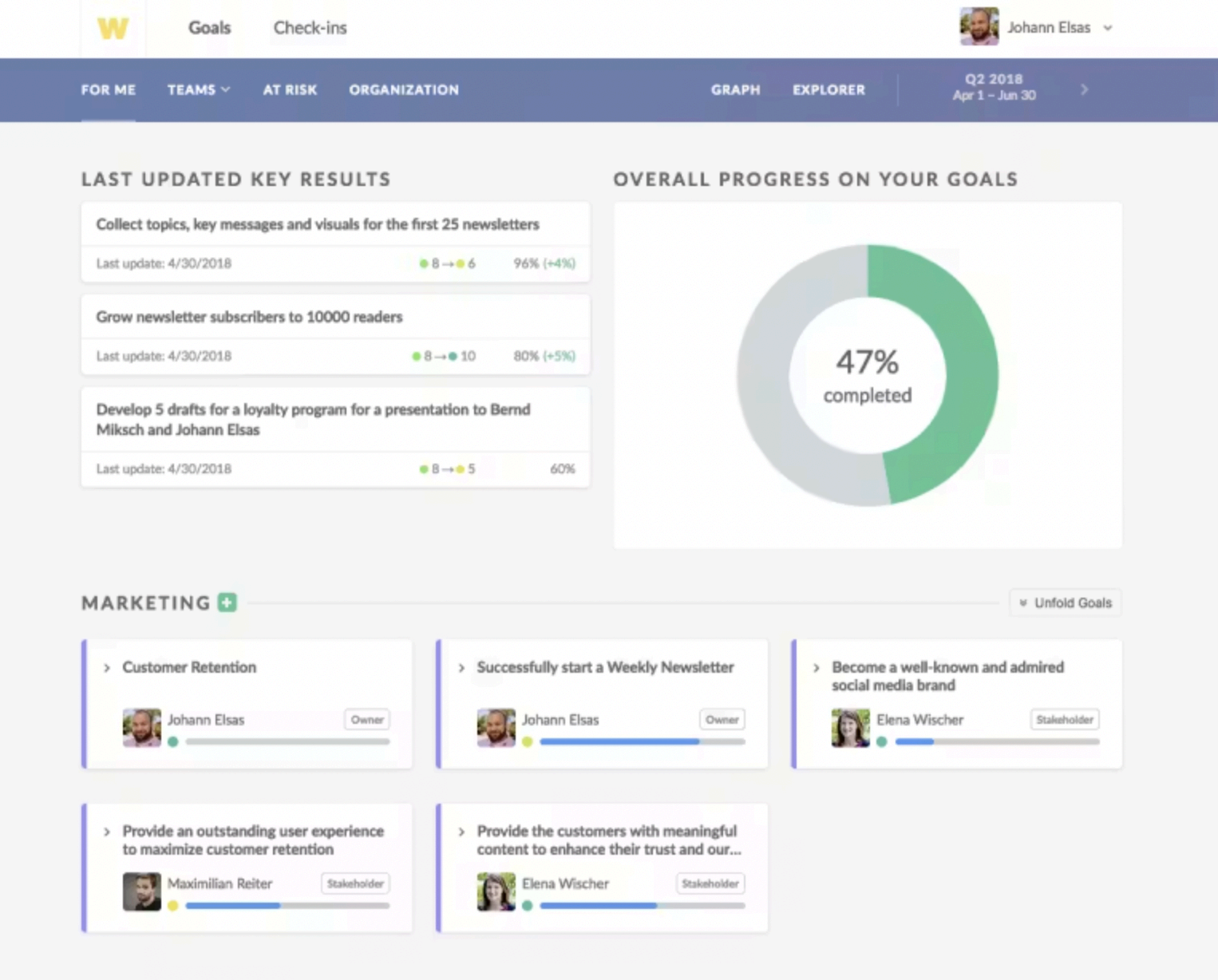Click Elena Wischer avatar on meaningful content card
This screenshot has height=980, width=1218.
(x=496, y=892)
